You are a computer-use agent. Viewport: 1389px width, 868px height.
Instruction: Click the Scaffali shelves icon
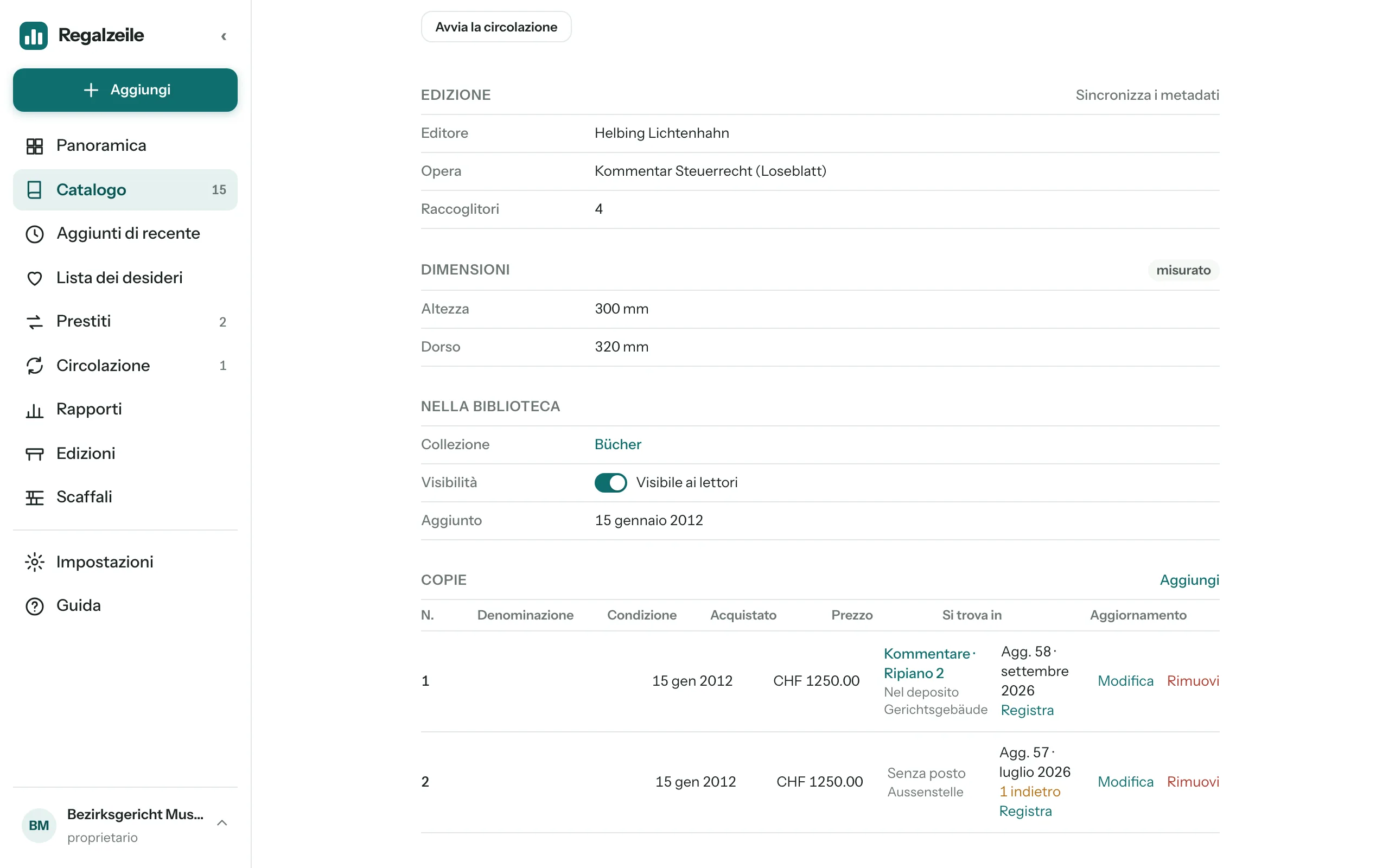point(34,497)
